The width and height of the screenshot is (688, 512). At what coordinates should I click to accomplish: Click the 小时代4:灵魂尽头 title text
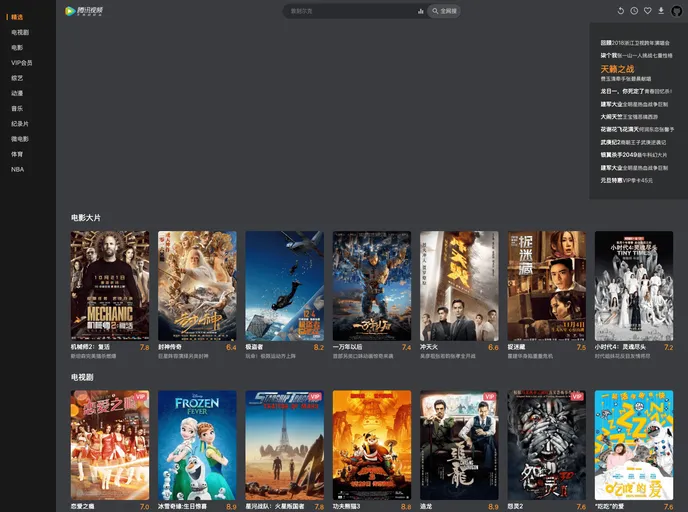pyautogui.click(x=620, y=347)
